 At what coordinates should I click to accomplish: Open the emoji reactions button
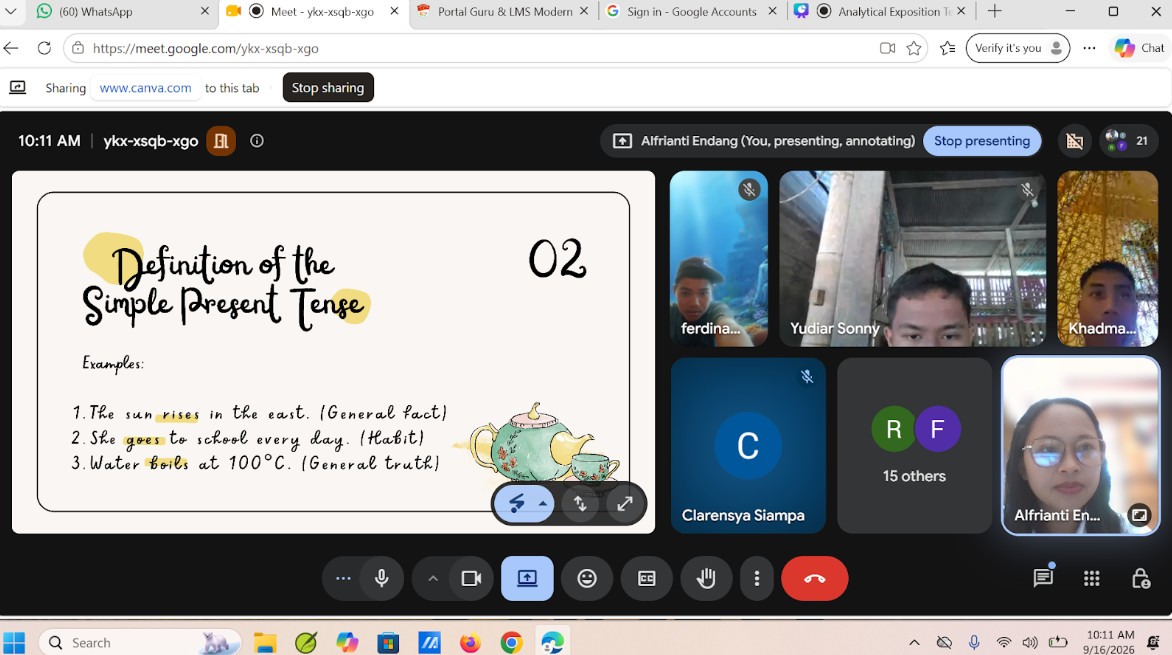click(x=587, y=578)
